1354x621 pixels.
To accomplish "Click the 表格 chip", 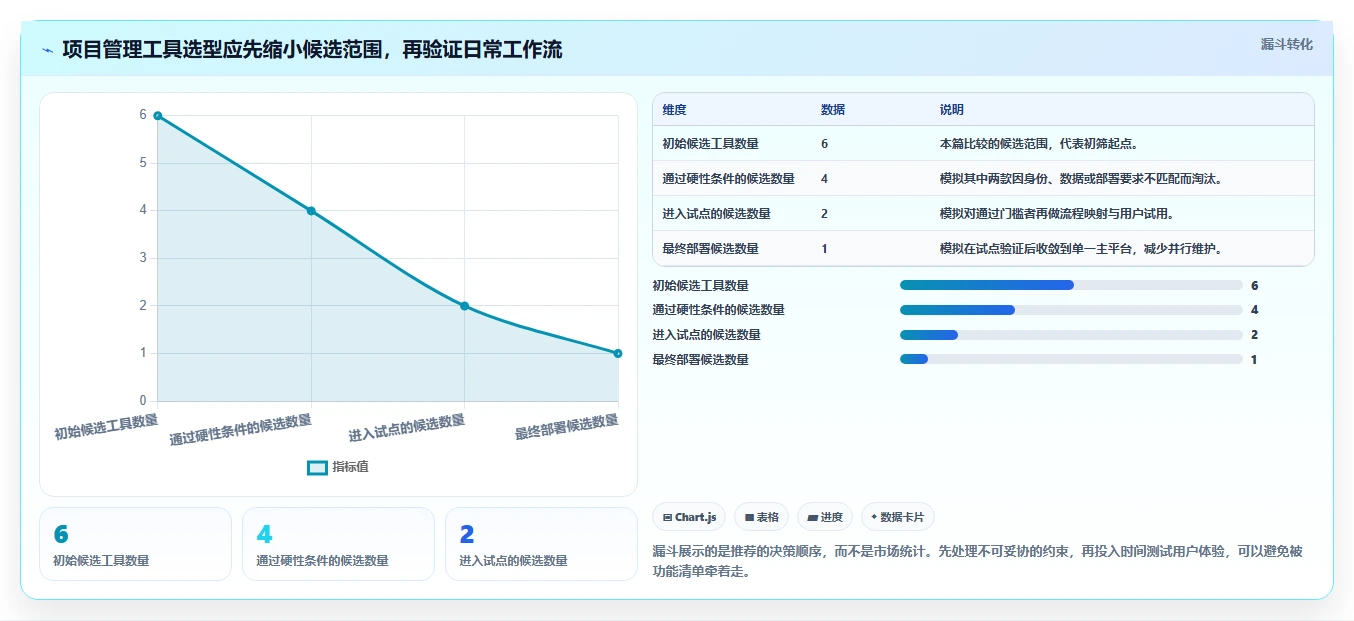I will (x=761, y=517).
